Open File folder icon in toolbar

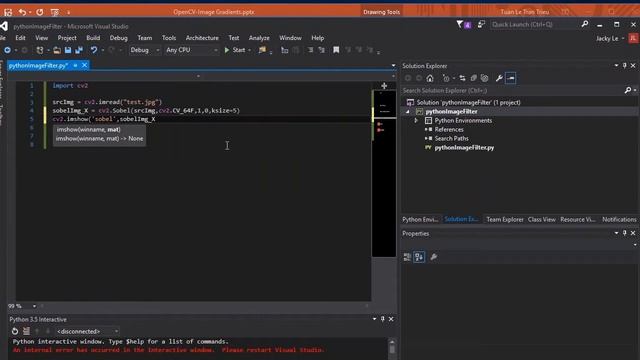57,50
